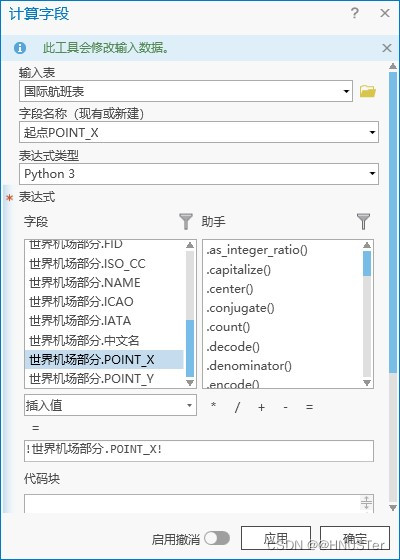Choose helper .conjugate()

[x=240, y=308]
